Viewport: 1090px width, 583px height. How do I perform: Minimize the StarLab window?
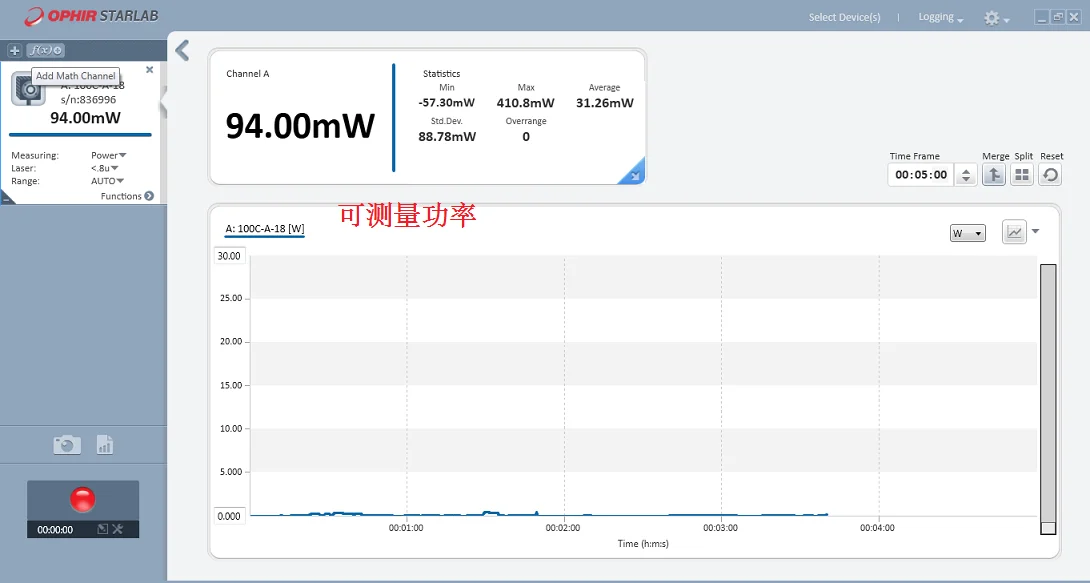coord(1041,17)
